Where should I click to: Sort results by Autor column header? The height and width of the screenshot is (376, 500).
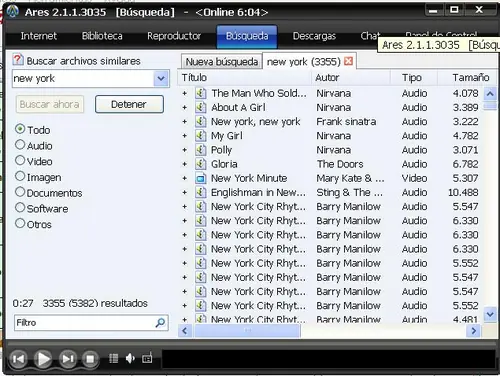pyautogui.click(x=351, y=78)
